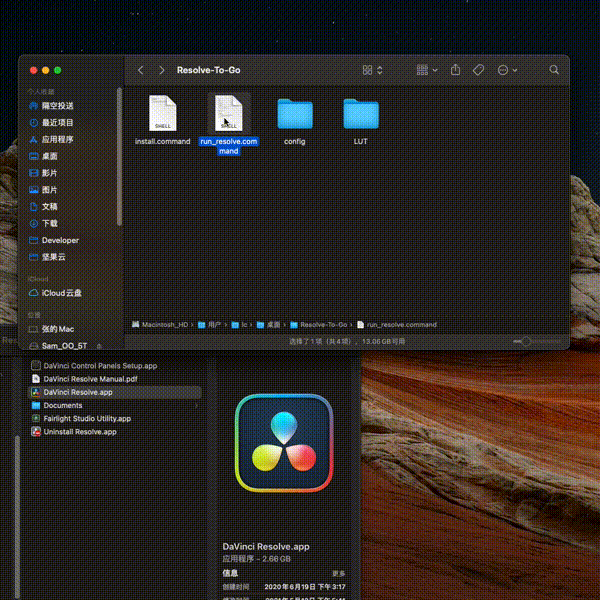Eject the Sam_OO_5T drive
This screenshot has width=600, height=600.
pos(99,346)
